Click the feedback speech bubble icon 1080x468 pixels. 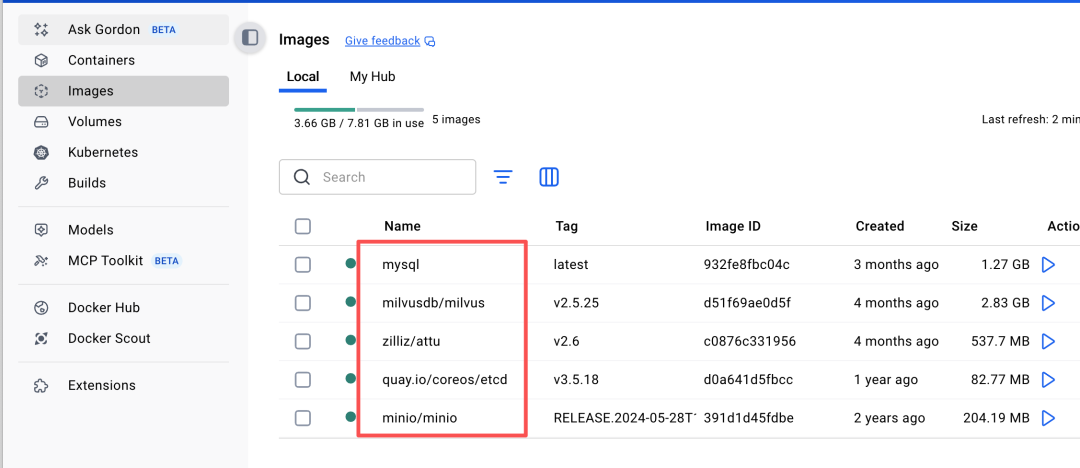[x=430, y=41]
